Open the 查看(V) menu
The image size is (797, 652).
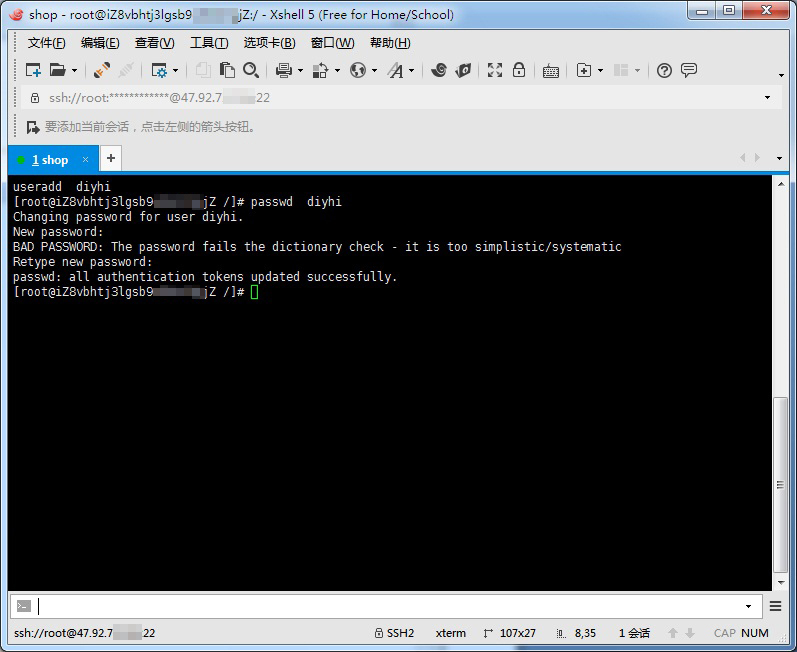coord(155,43)
